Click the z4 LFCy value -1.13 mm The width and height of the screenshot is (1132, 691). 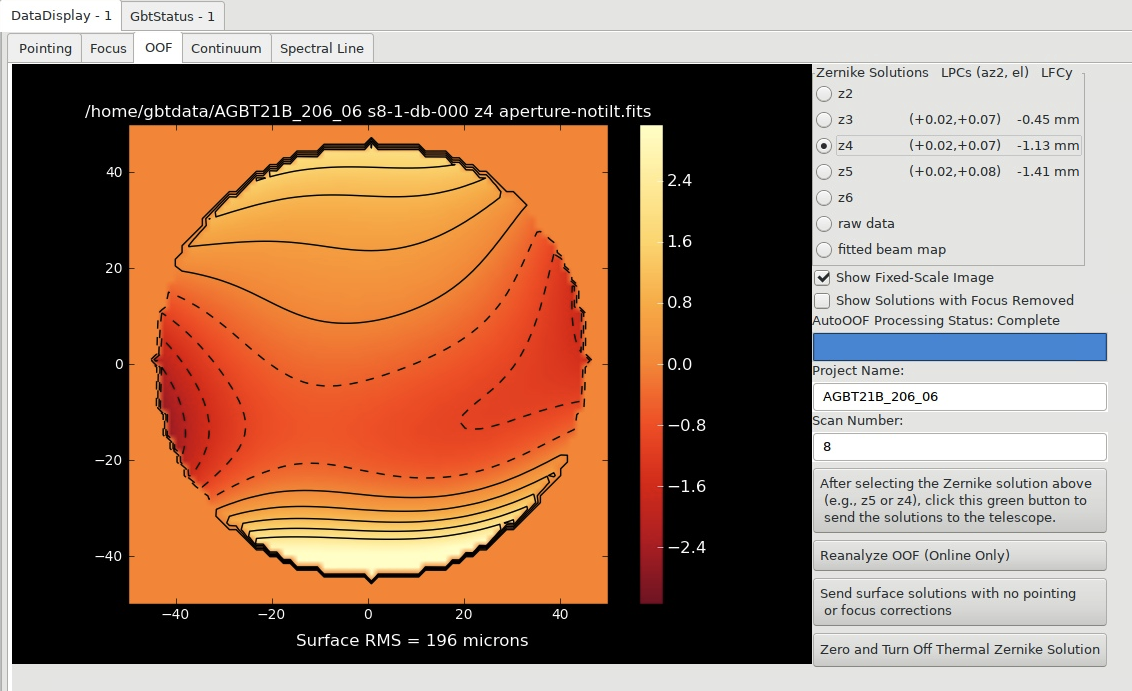1048,146
